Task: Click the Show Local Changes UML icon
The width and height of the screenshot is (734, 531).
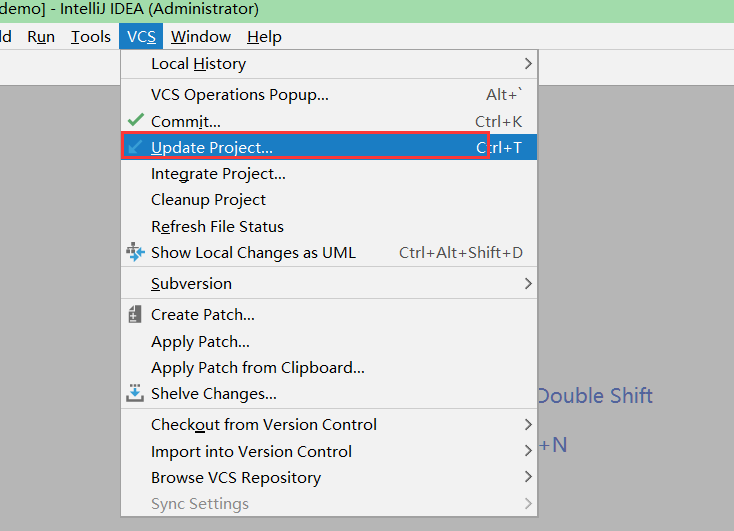Action: 135,252
